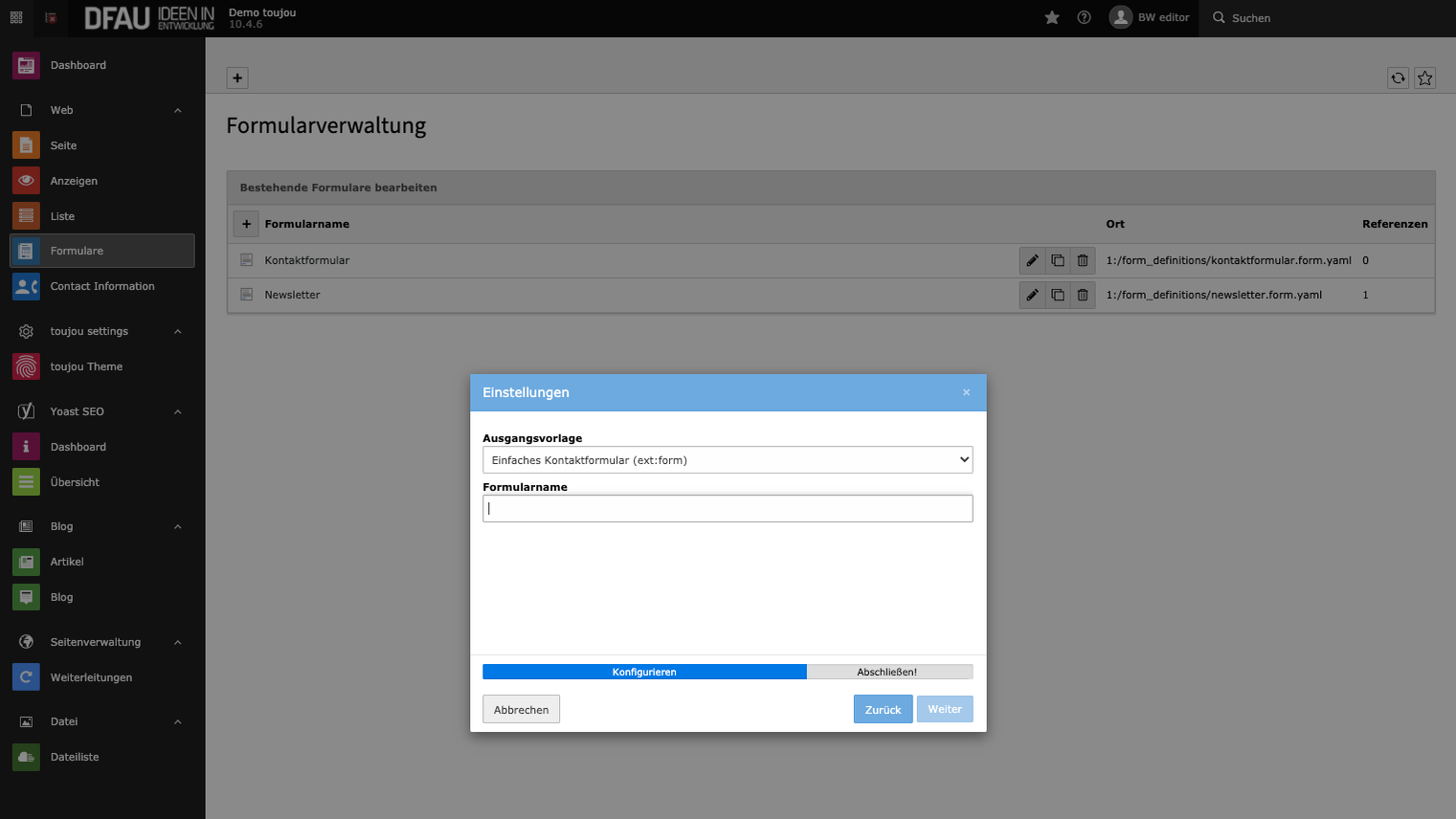1456x819 pixels.
Task: Open the help question mark icon
Action: [1084, 18]
